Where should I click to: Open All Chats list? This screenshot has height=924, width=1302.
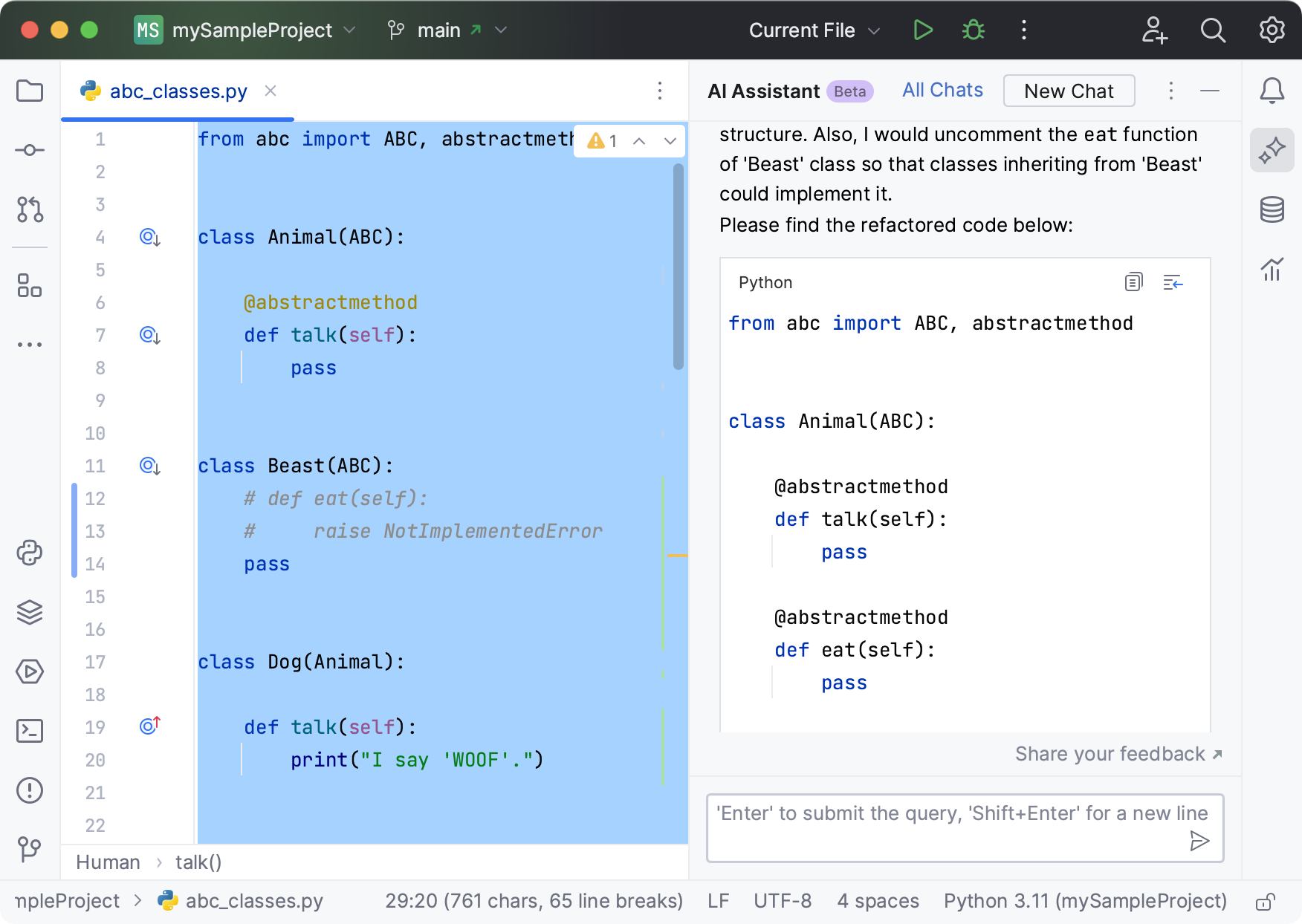[942, 90]
